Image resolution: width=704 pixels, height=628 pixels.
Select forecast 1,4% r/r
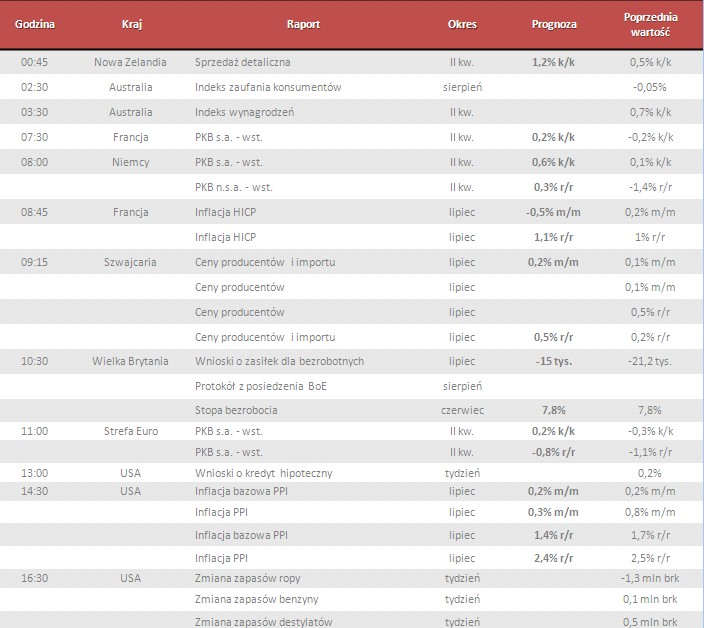coord(553,535)
